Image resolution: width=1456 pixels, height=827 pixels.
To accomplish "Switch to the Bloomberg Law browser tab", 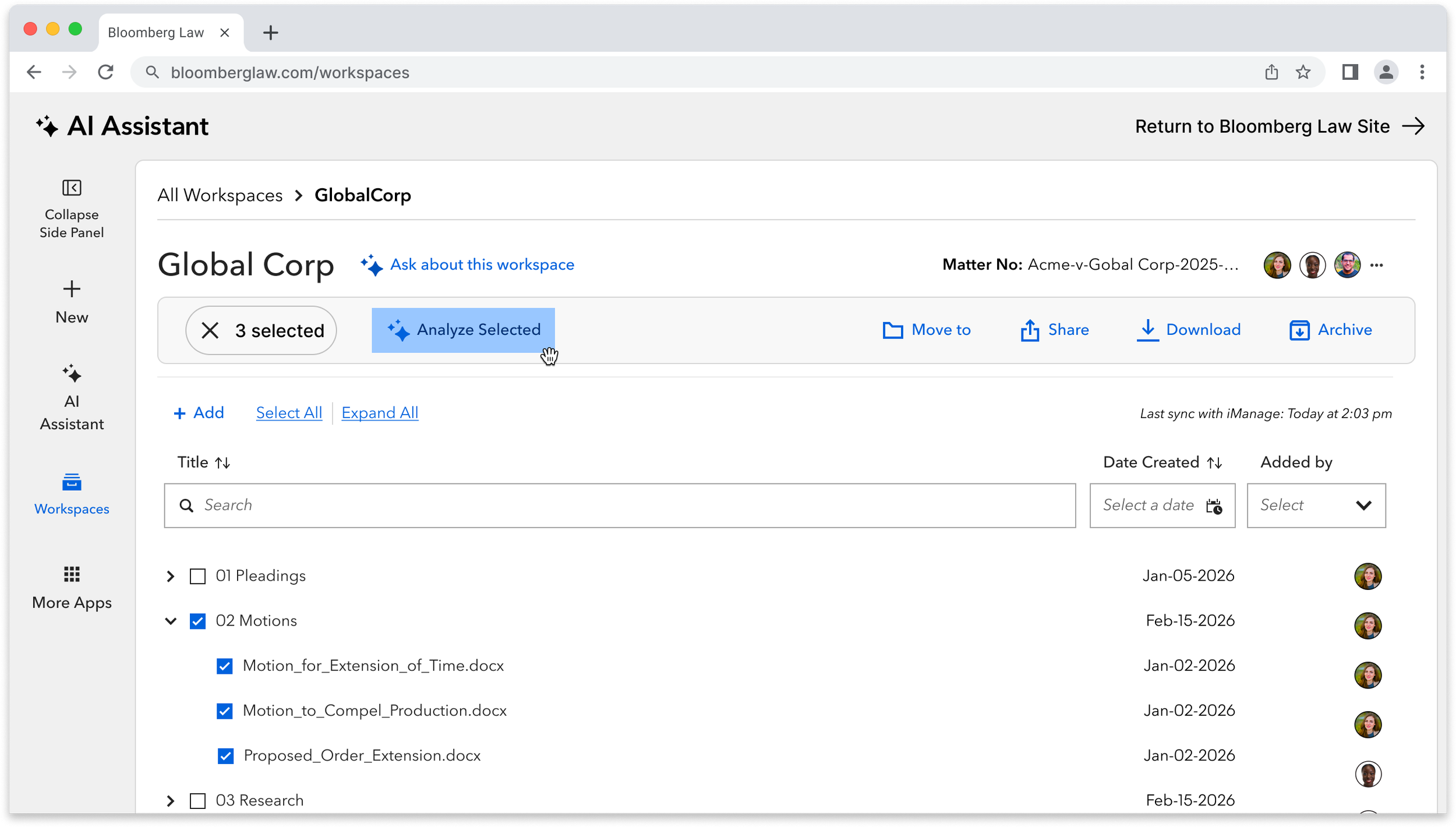I will point(157,32).
